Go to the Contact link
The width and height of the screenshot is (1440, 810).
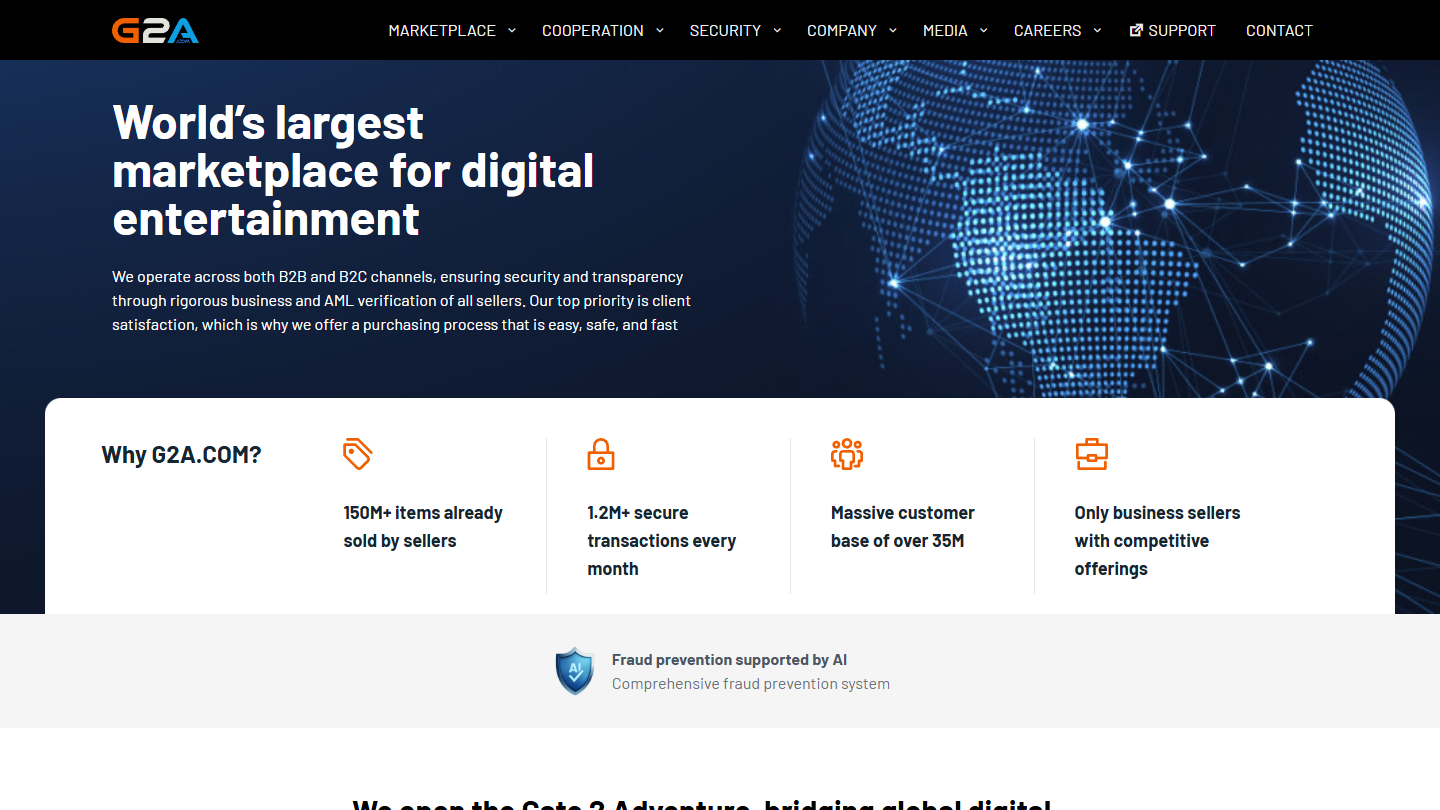click(1279, 30)
